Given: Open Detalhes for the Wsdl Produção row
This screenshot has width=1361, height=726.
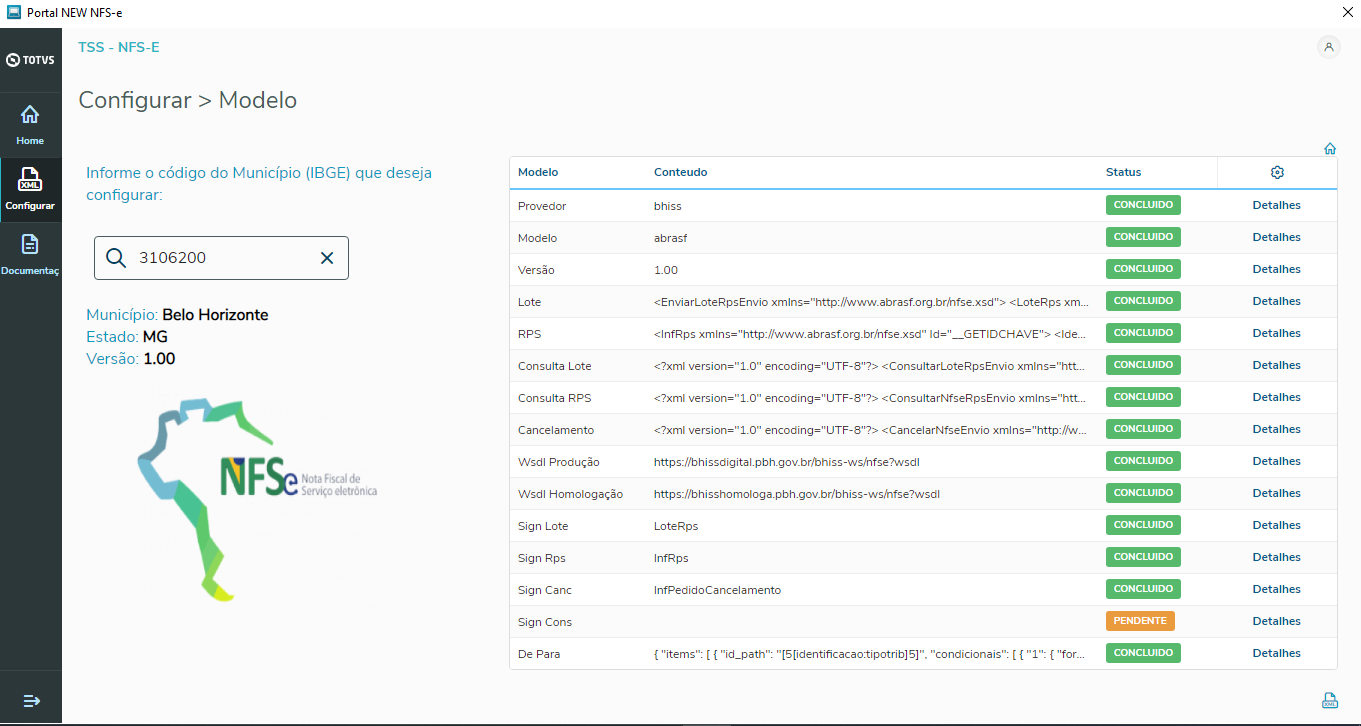Looking at the screenshot, I should coord(1276,461).
